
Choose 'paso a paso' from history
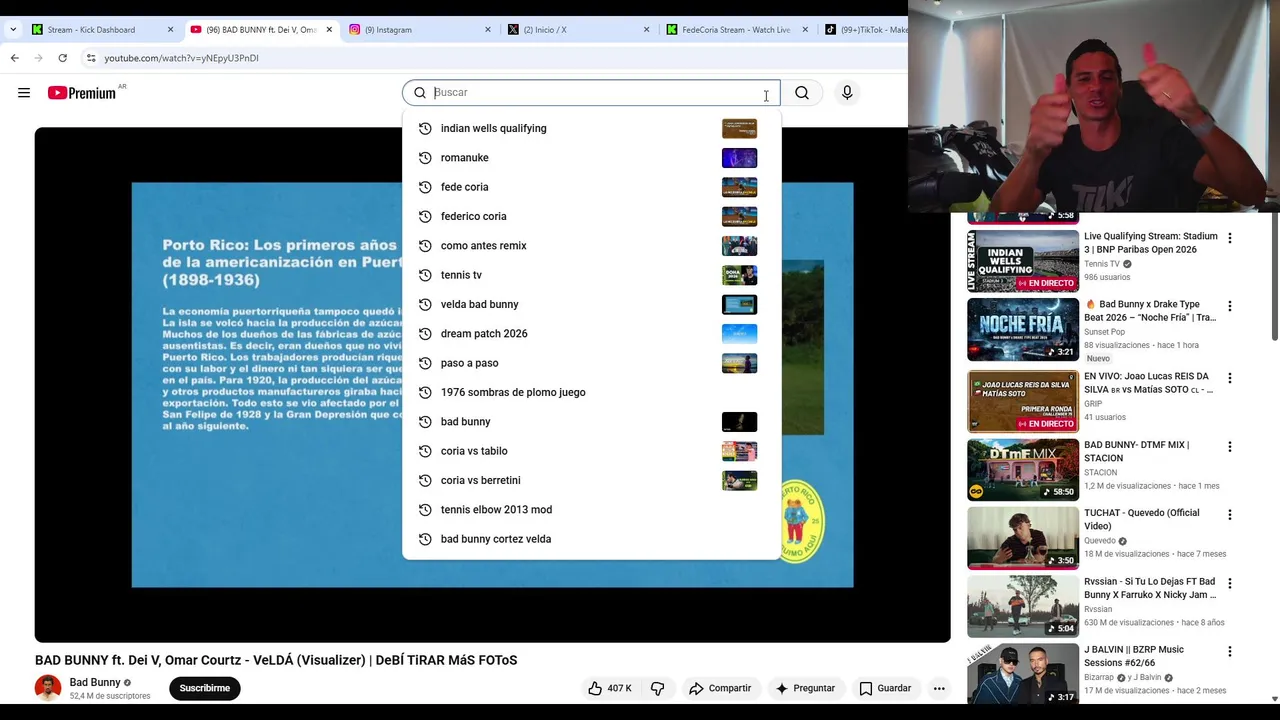pos(591,363)
